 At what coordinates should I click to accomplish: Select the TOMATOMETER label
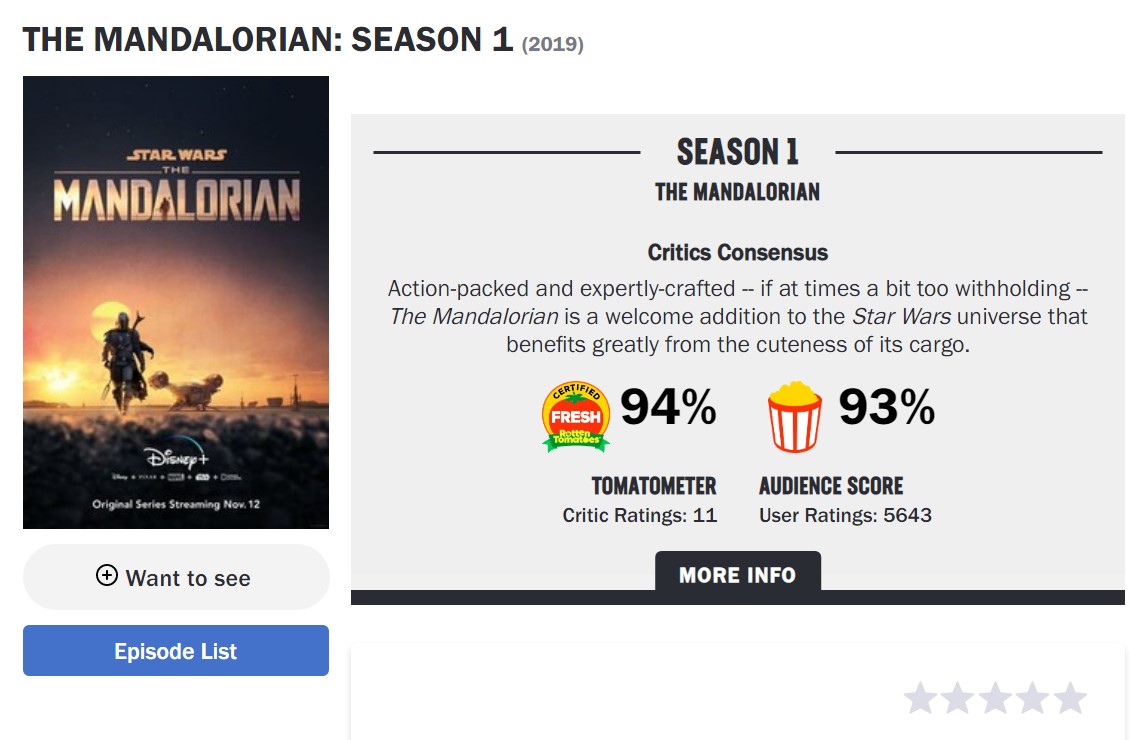tap(654, 486)
